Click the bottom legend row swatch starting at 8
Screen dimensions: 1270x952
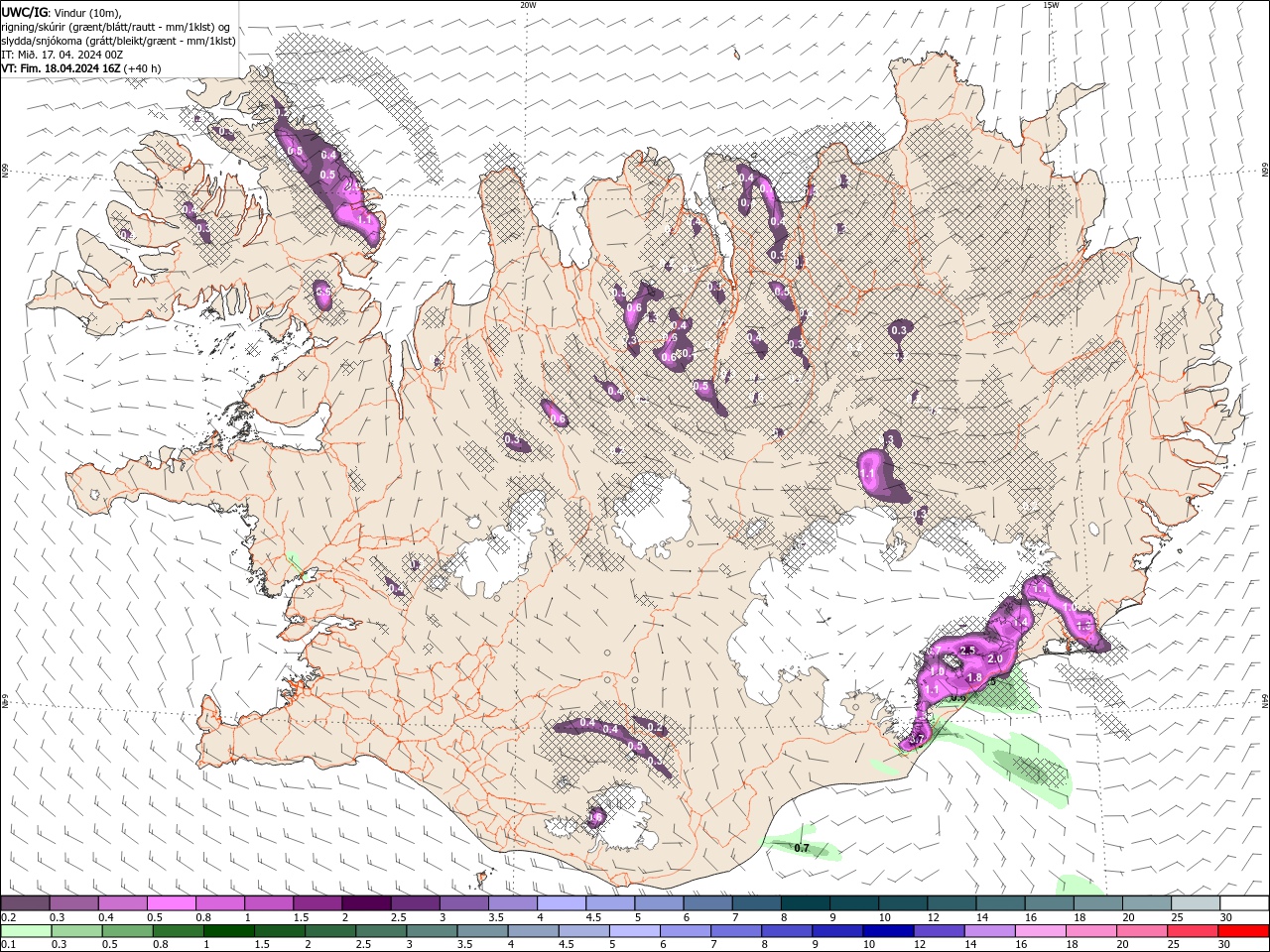click(x=787, y=931)
